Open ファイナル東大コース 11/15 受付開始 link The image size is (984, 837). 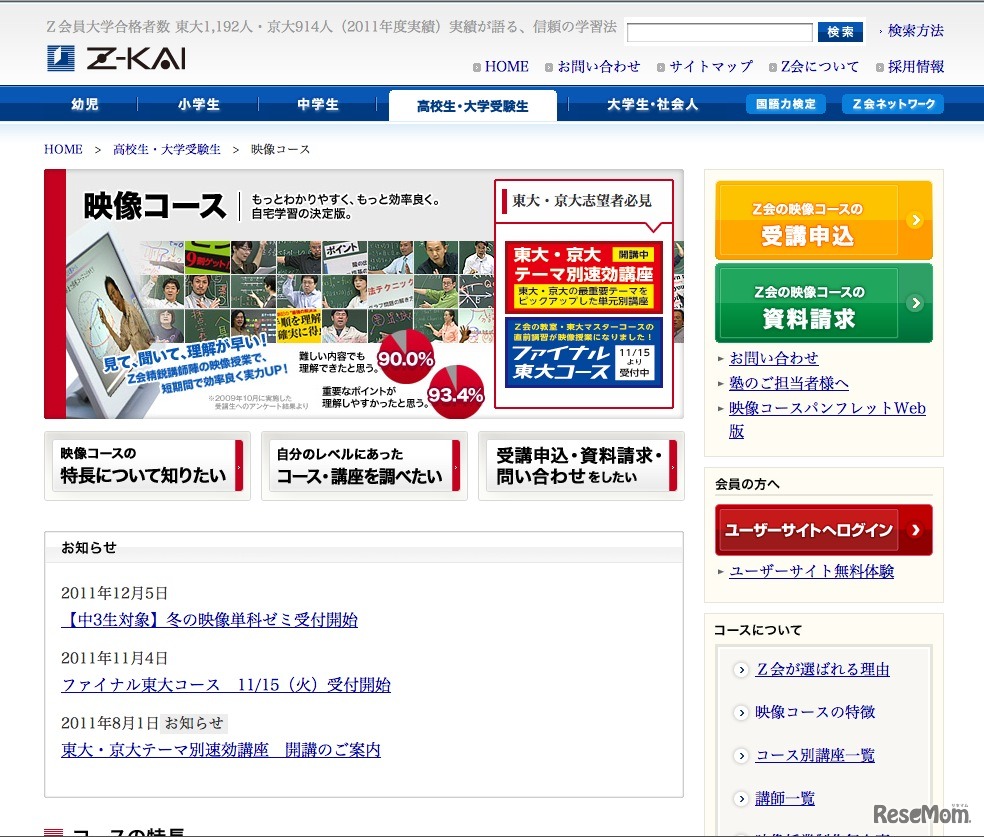pos(226,685)
